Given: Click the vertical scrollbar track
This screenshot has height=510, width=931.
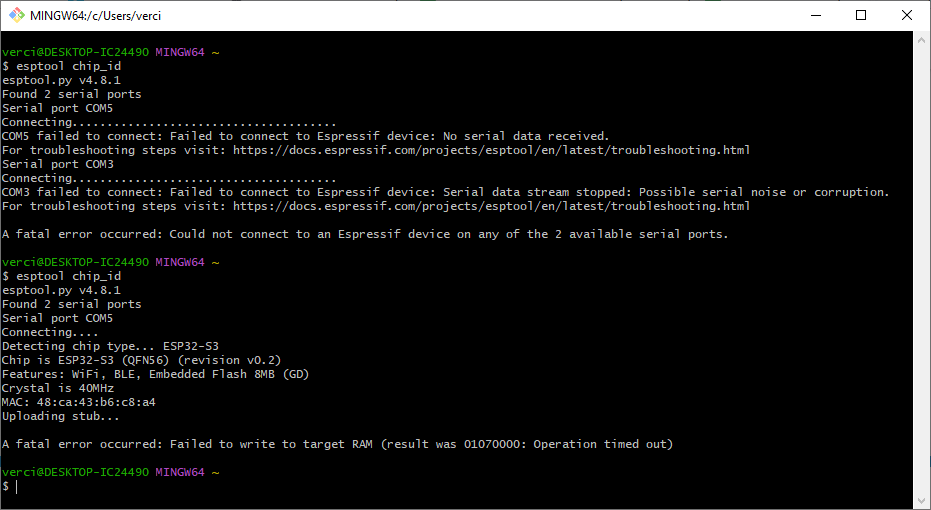Looking at the screenshot, I should 921,270.
